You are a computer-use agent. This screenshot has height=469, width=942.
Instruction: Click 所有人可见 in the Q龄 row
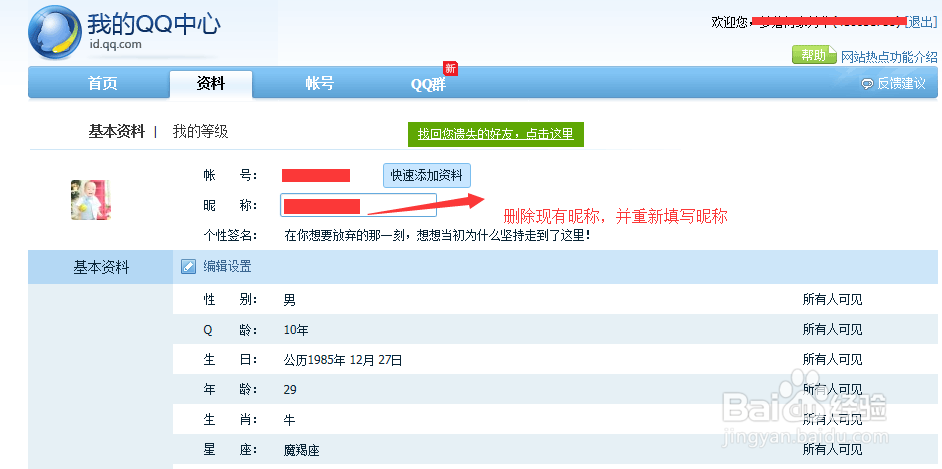pyautogui.click(x=832, y=330)
